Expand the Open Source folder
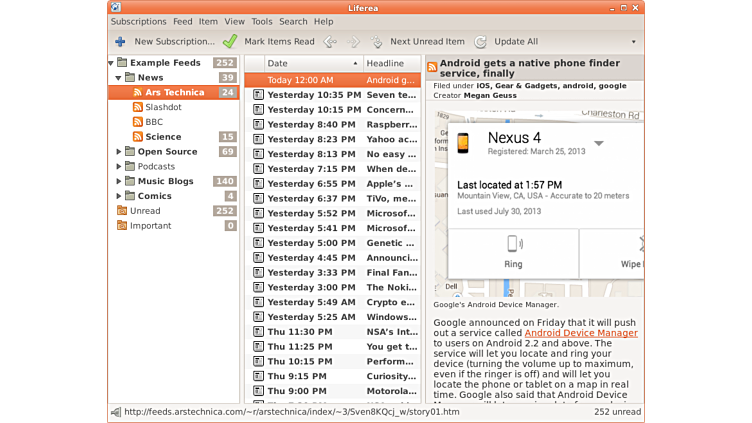The image size is (752, 423). [x=119, y=152]
